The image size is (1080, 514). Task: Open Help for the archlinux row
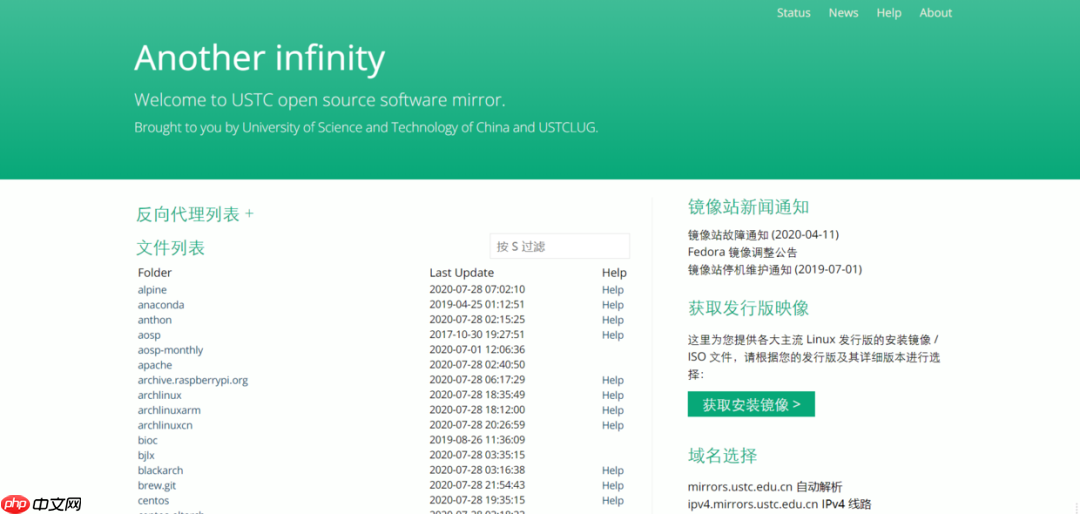point(612,395)
